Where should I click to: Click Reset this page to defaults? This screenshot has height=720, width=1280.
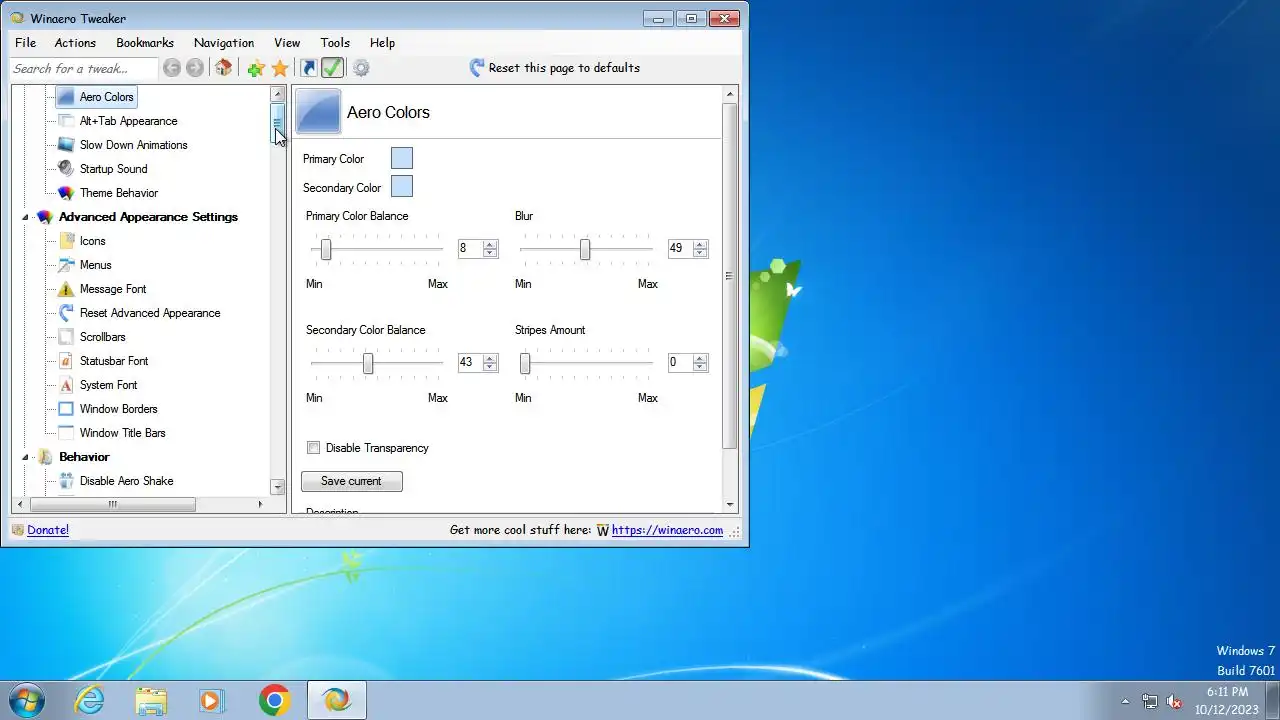554,68
